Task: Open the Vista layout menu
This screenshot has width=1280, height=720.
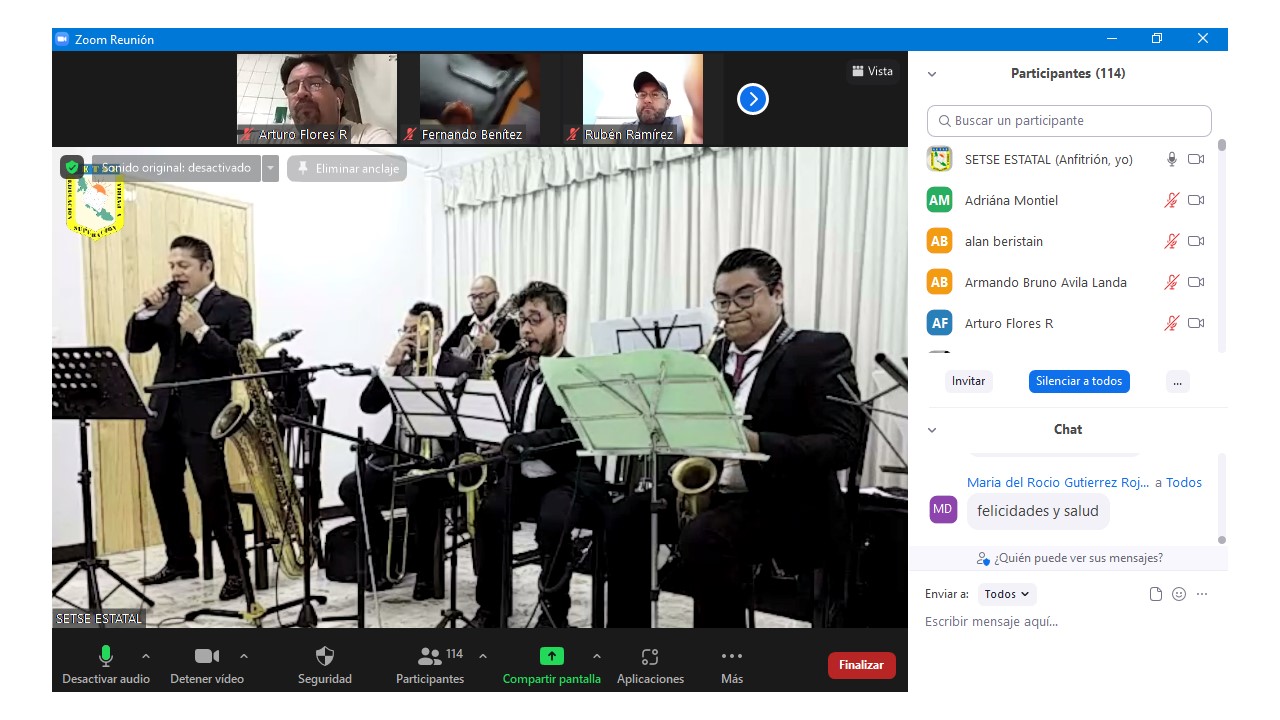Action: [872, 71]
